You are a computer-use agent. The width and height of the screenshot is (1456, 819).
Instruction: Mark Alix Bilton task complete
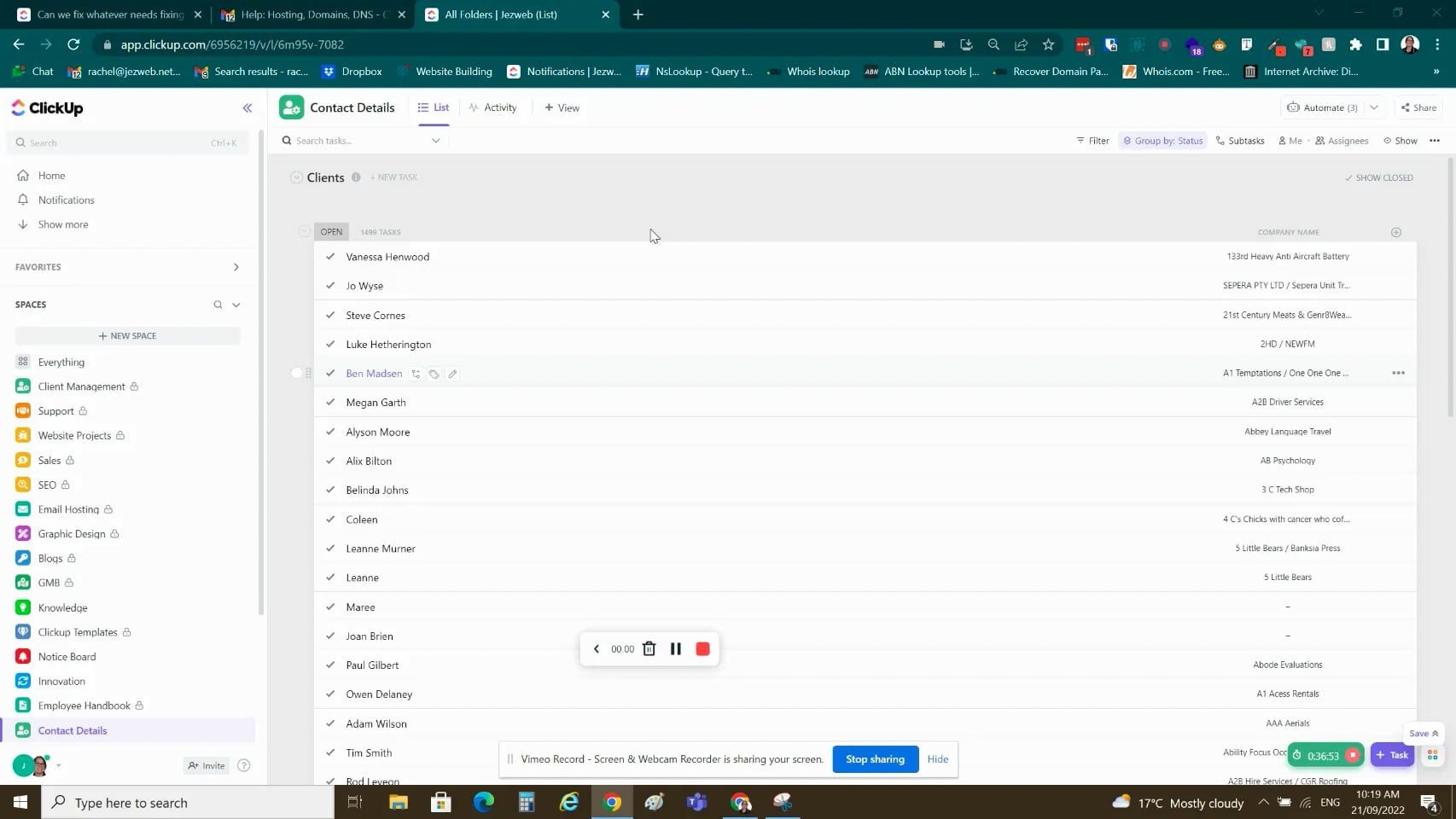coord(330,461)
